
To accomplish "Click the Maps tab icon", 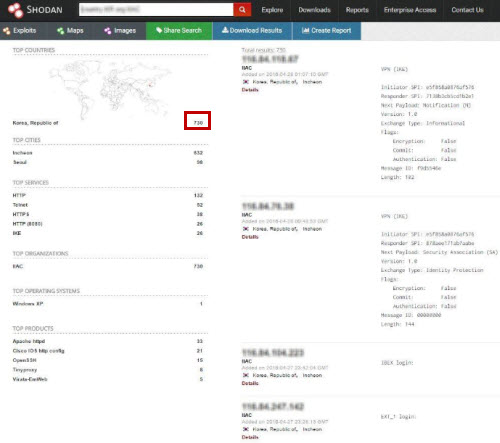I will click(60, 31).
